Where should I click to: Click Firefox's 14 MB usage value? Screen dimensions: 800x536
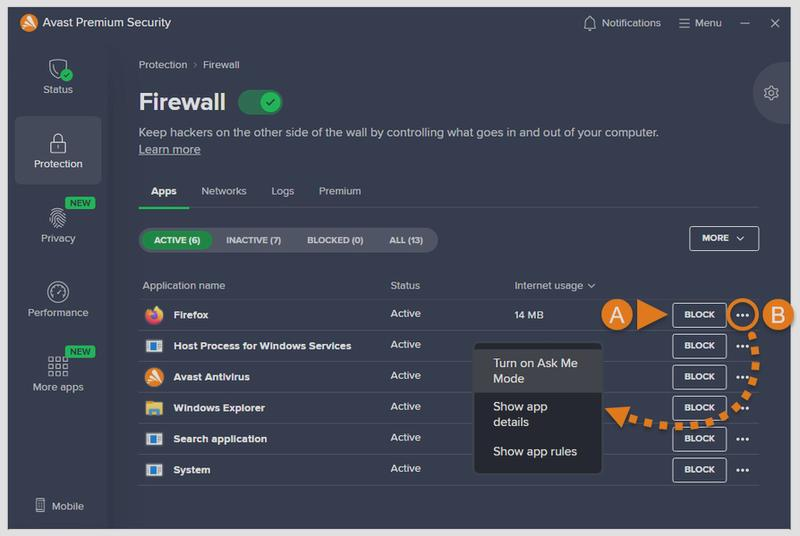click(x=529, y=315)
